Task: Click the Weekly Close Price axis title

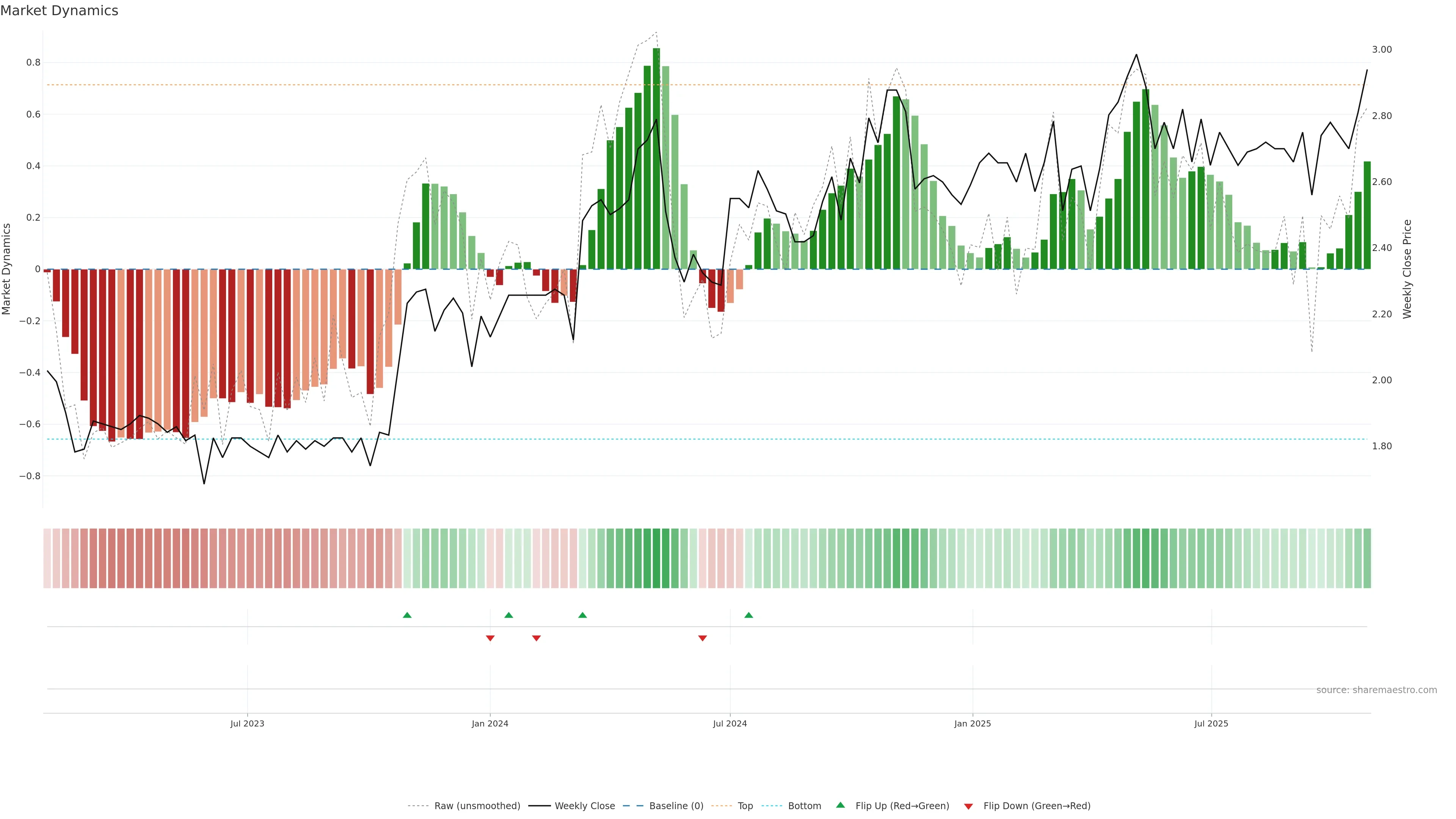Action: point(1407,269)
